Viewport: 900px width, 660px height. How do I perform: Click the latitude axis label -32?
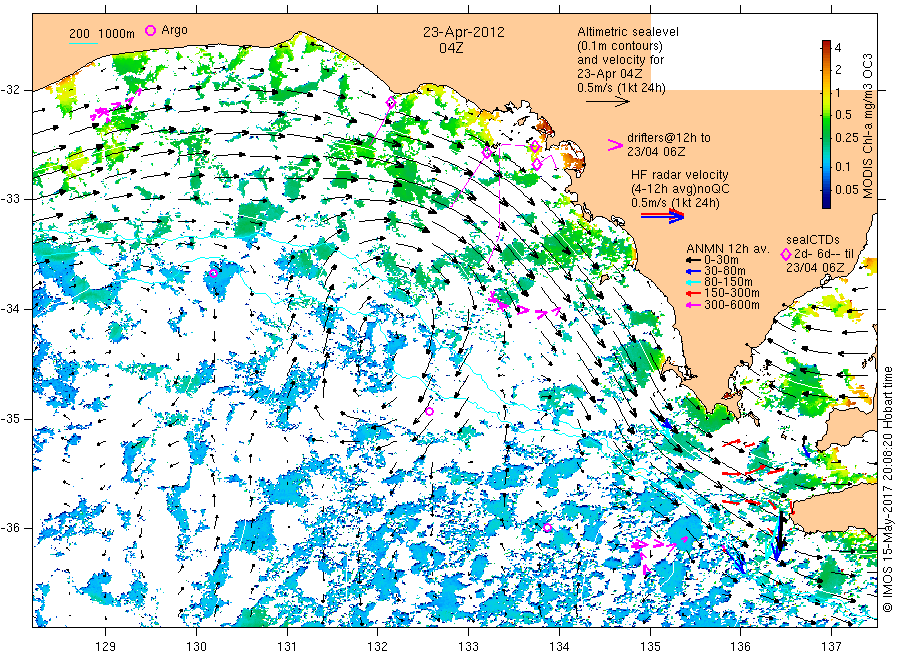tap(10, 90)
